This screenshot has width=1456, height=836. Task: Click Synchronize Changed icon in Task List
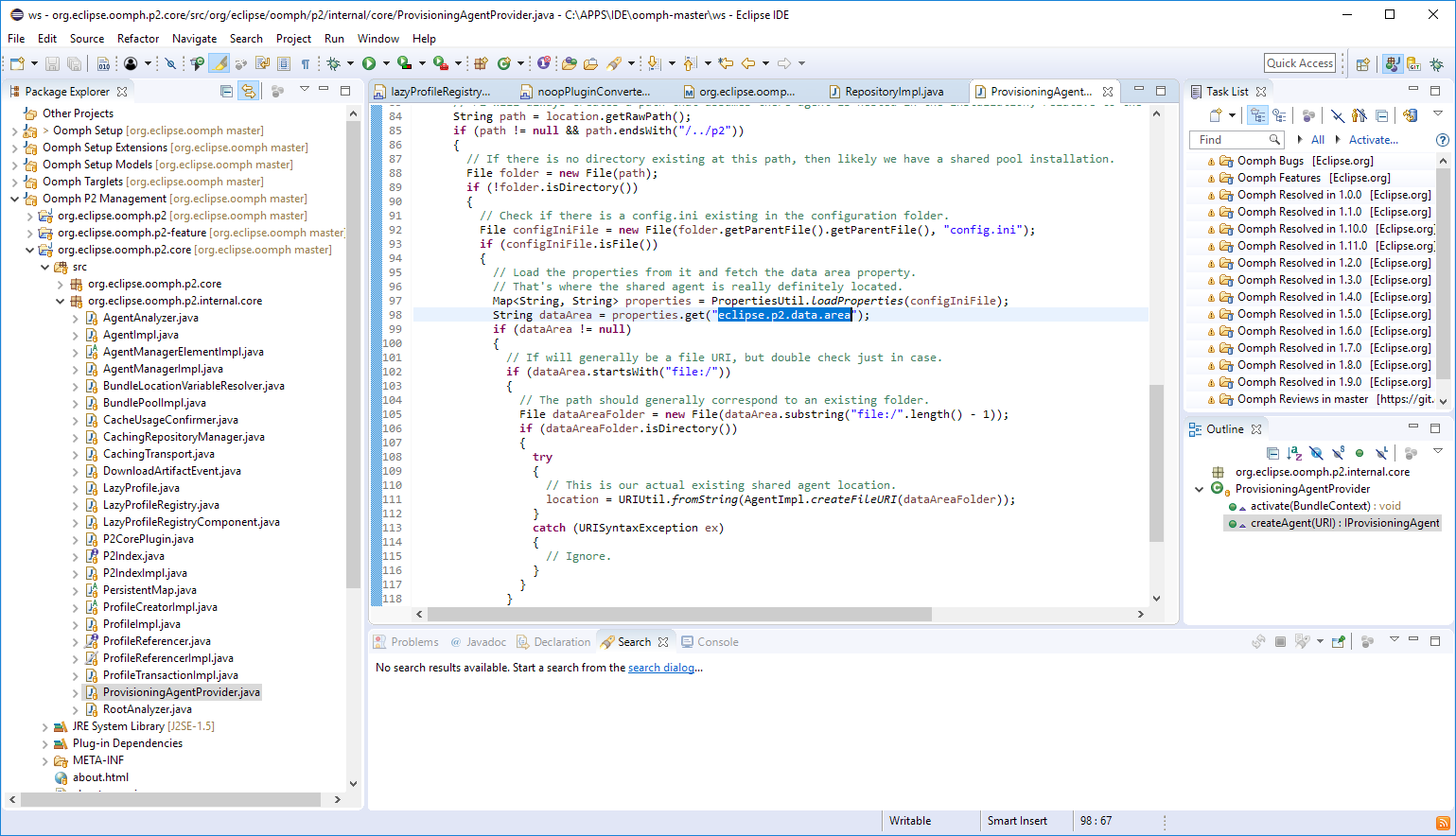click(1410, 115)
